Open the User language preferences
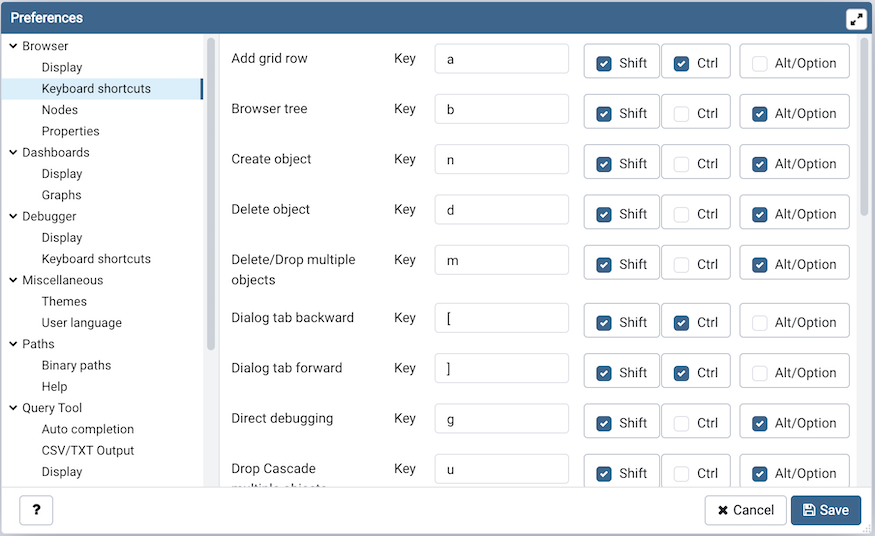Screen dimensions: 875x536 (81, 322)
